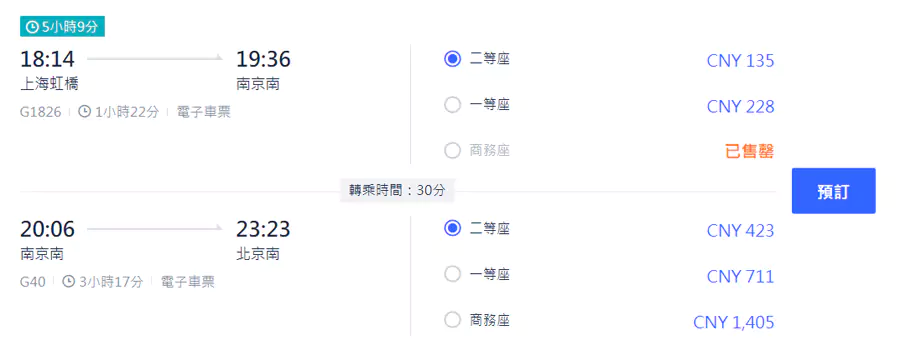Click the CNY 135 price
This screenshot has height=360, width=900.
tap(740, 60)
